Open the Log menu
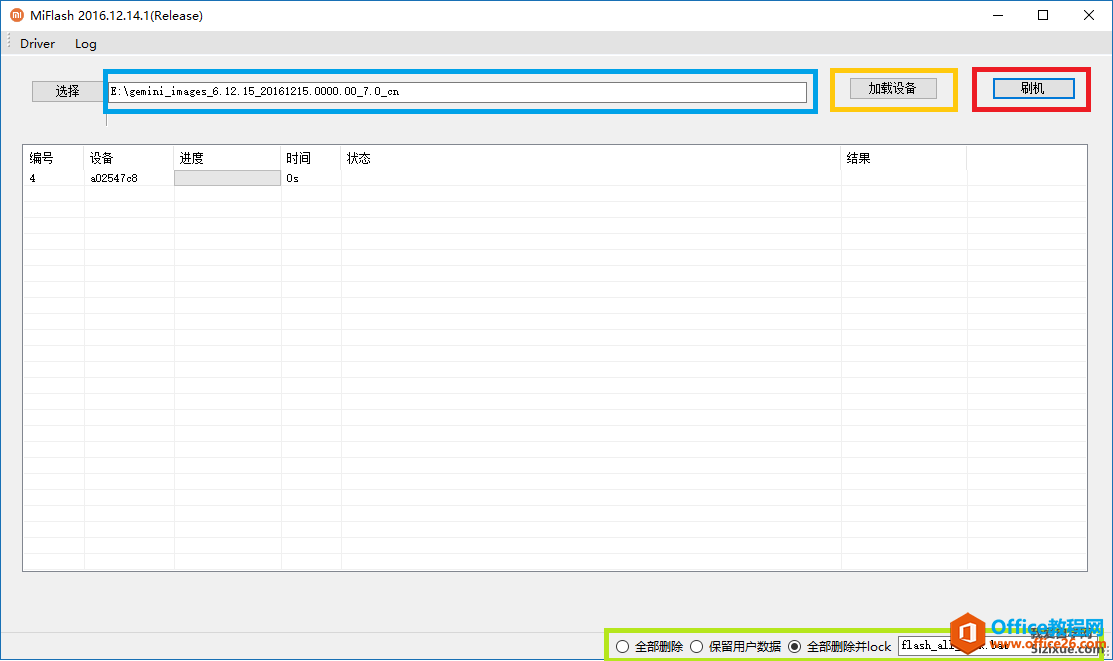Screen dimensions: 1113x661 pyautogui.click(x=85, y=43)
